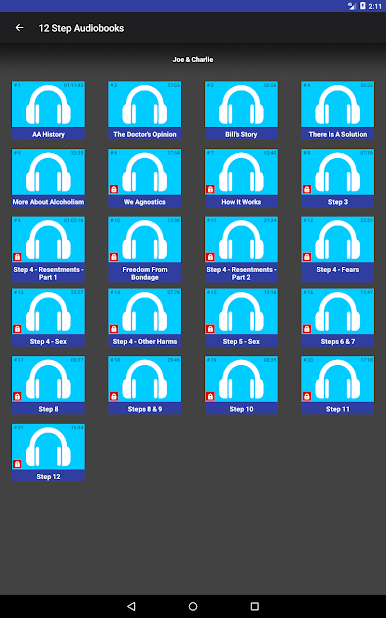Play The Doctor's Opinion headphones icon
The width and height of the screenshot is (386, 618).
click(x=145, y=104)
